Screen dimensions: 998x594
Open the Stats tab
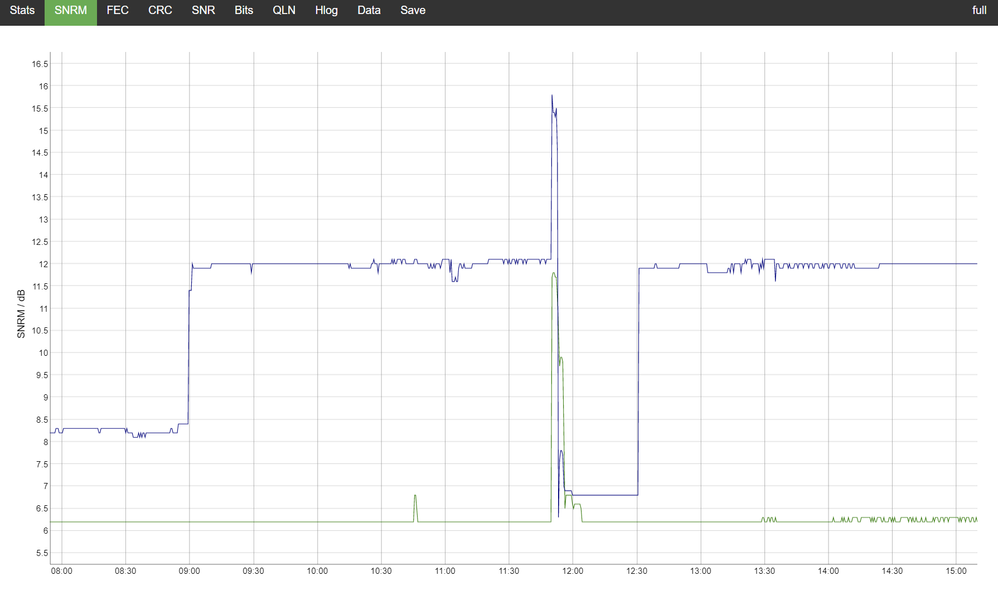[x=22, y=11]
